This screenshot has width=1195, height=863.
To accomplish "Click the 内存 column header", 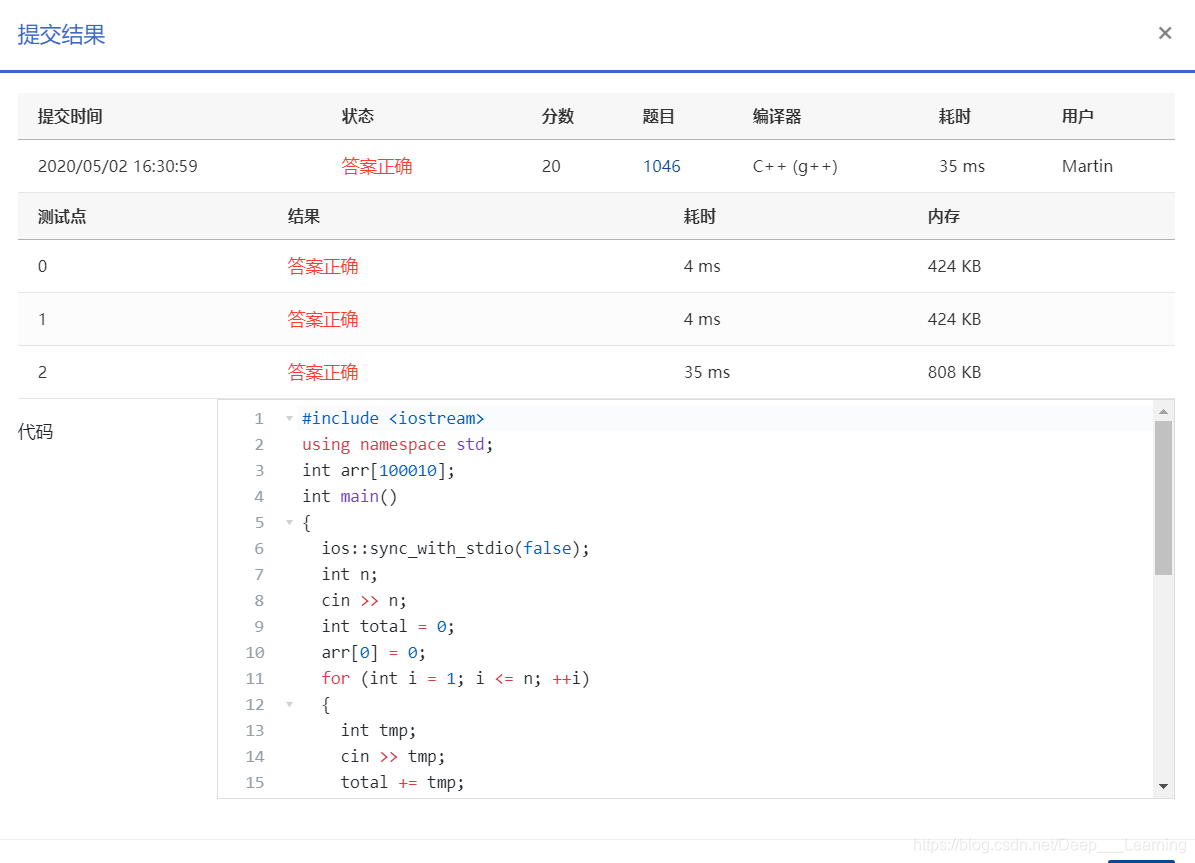I will (x=943, y=216).
